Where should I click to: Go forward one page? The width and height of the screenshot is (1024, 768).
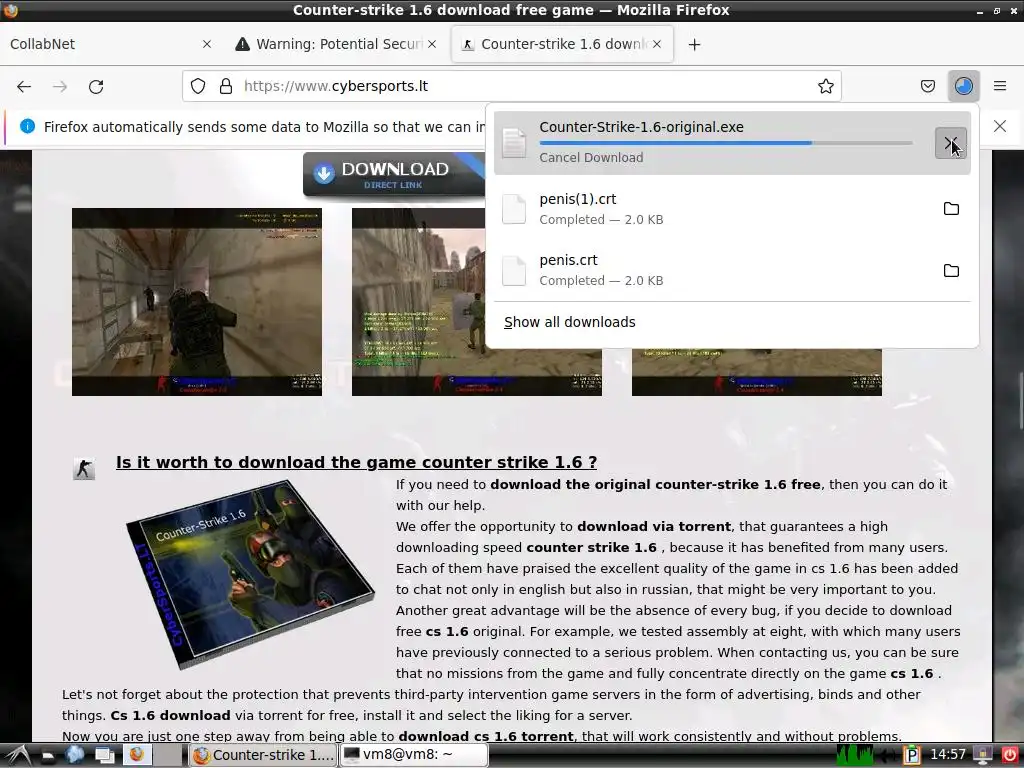point(60,86)
